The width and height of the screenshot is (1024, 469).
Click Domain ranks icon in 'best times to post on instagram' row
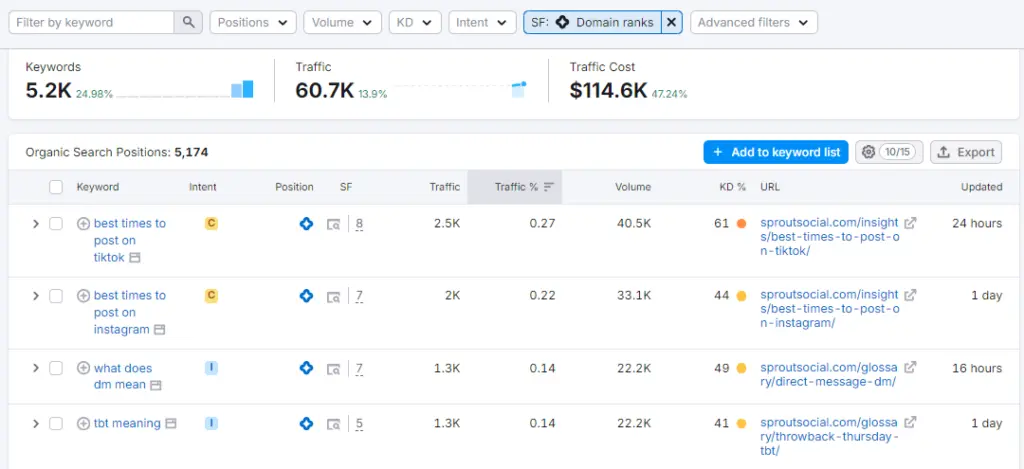pos(307,296)
